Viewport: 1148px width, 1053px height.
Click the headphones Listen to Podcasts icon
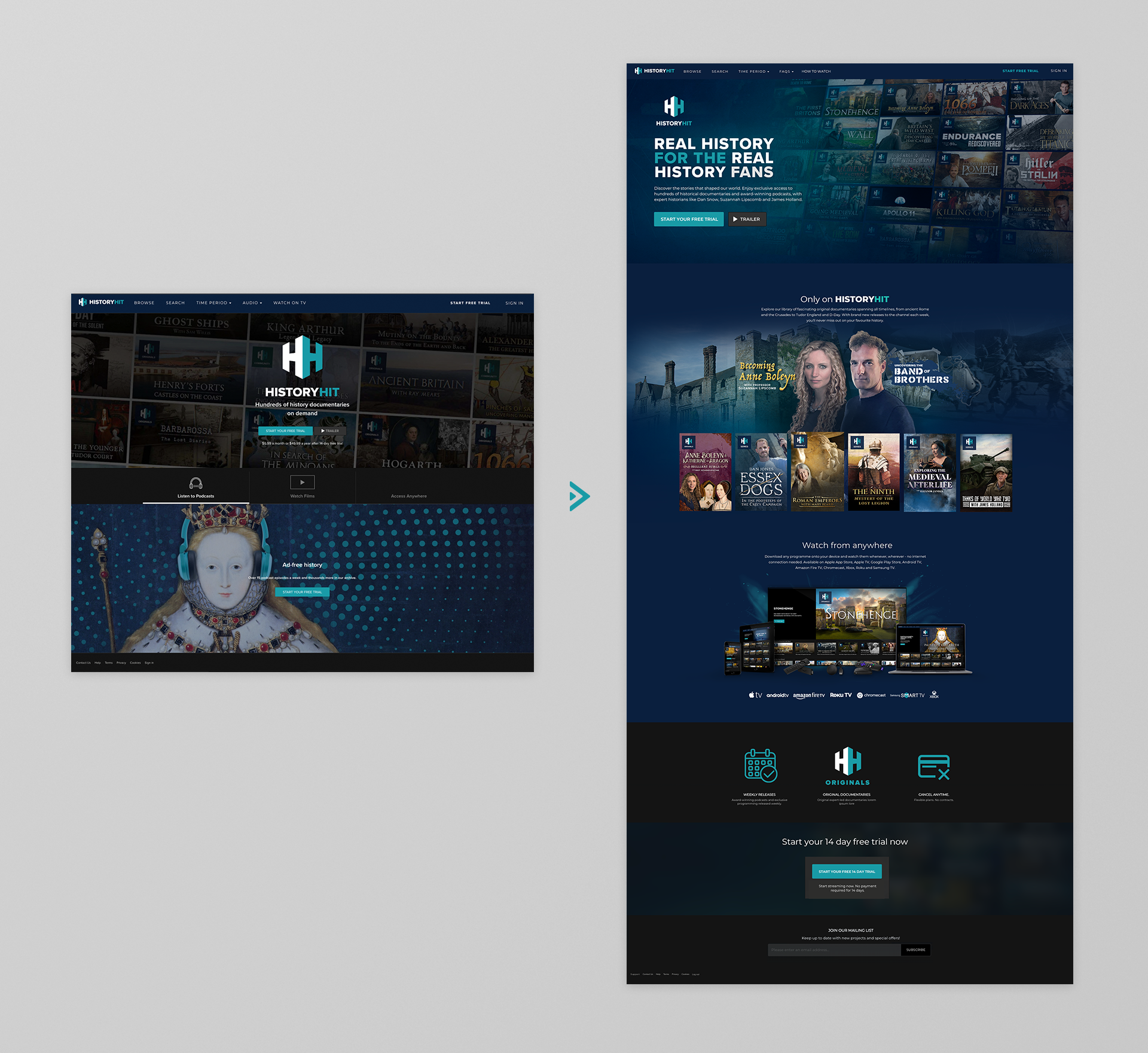(196, 483)
